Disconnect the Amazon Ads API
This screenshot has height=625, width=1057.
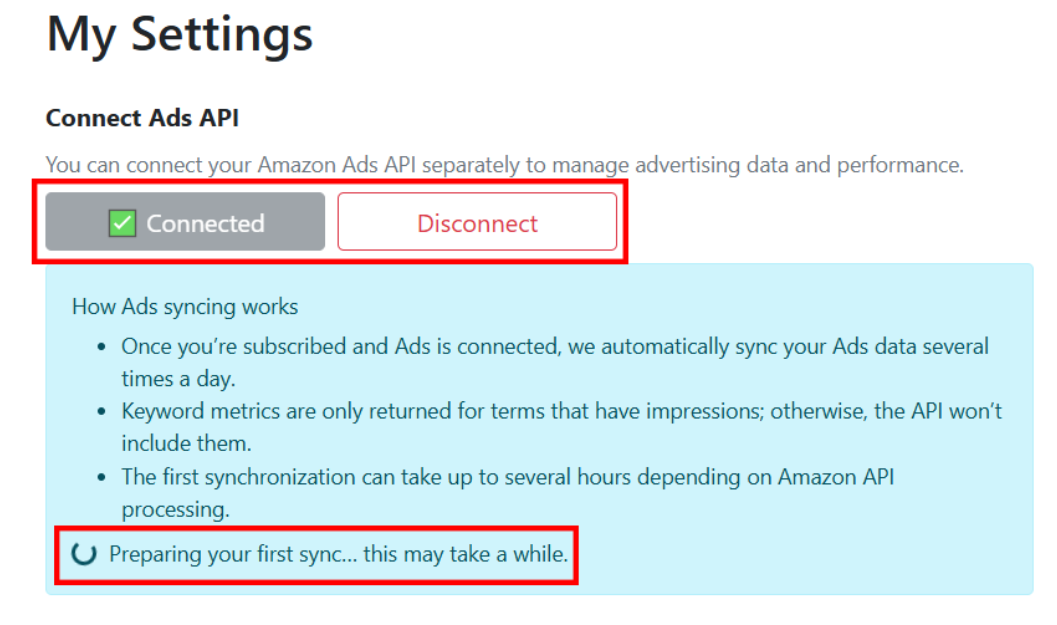point(477,223)
